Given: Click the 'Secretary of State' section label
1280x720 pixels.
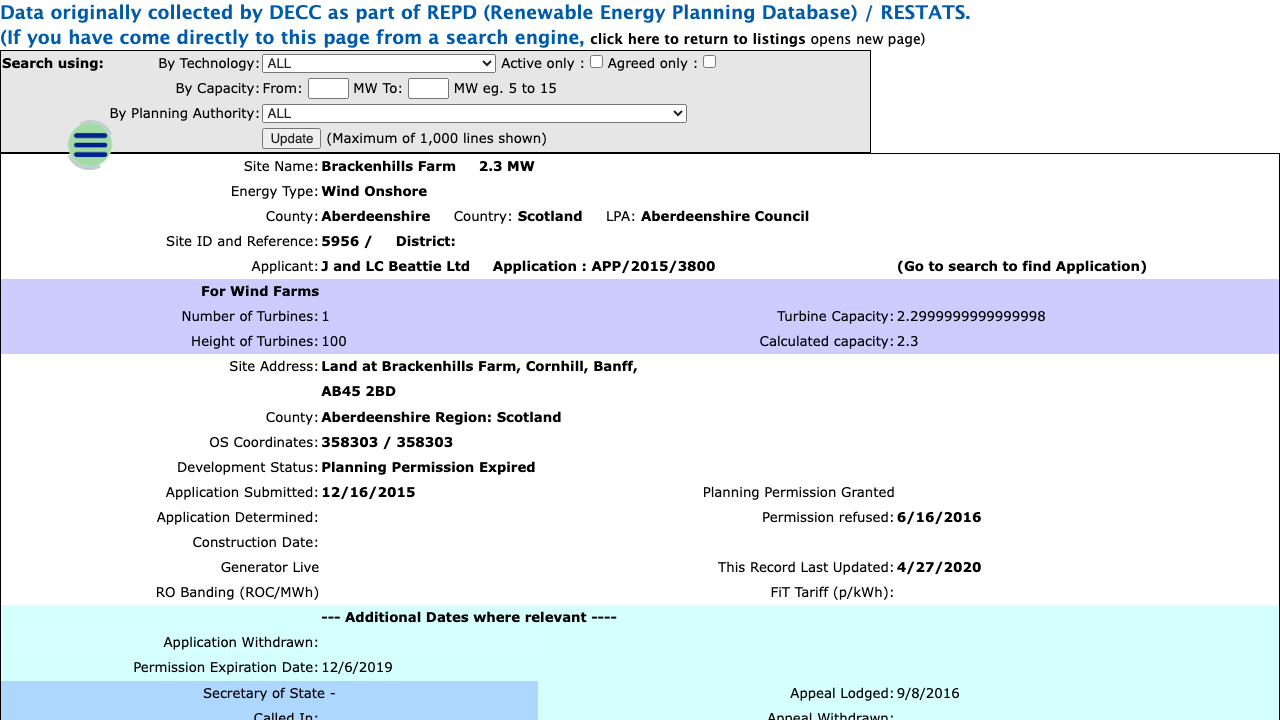Looking at the screenshot, I should point(269,693).
